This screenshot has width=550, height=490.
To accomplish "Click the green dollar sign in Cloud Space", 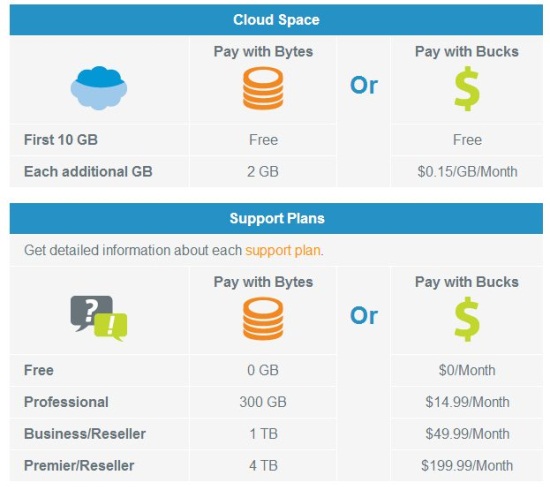I will 467,88.
